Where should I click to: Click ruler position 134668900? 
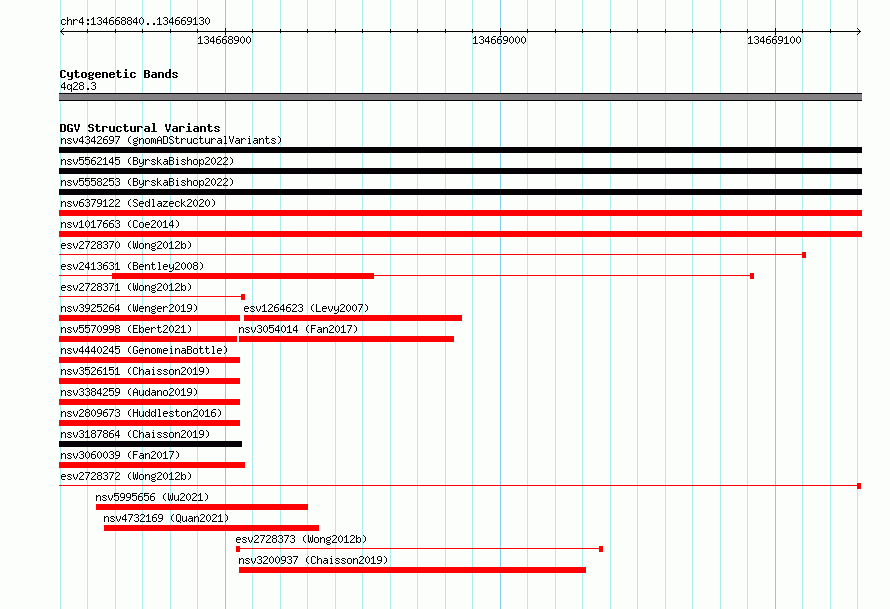point(224,40)
